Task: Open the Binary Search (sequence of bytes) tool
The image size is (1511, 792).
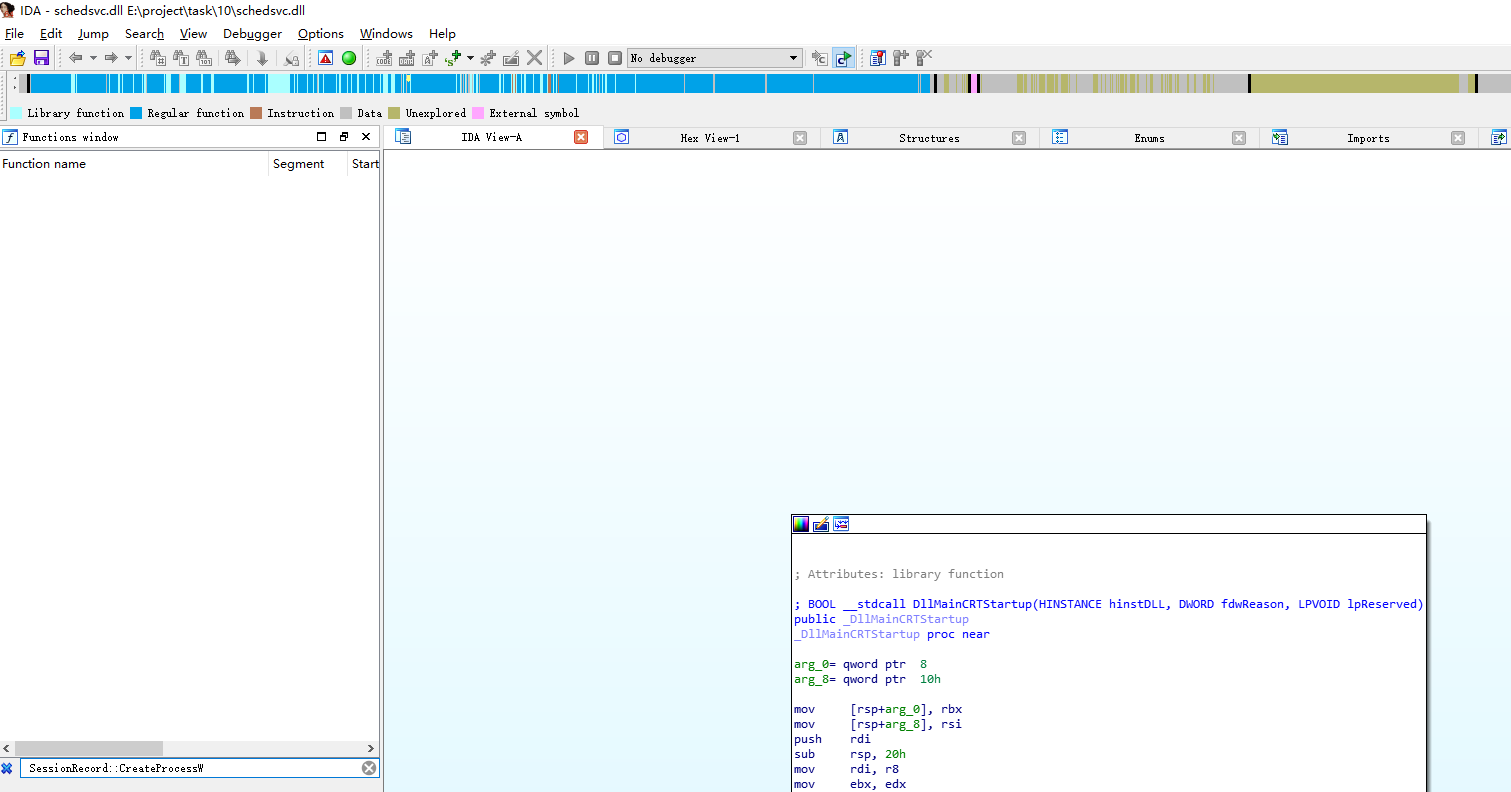Action: (204, 57)
